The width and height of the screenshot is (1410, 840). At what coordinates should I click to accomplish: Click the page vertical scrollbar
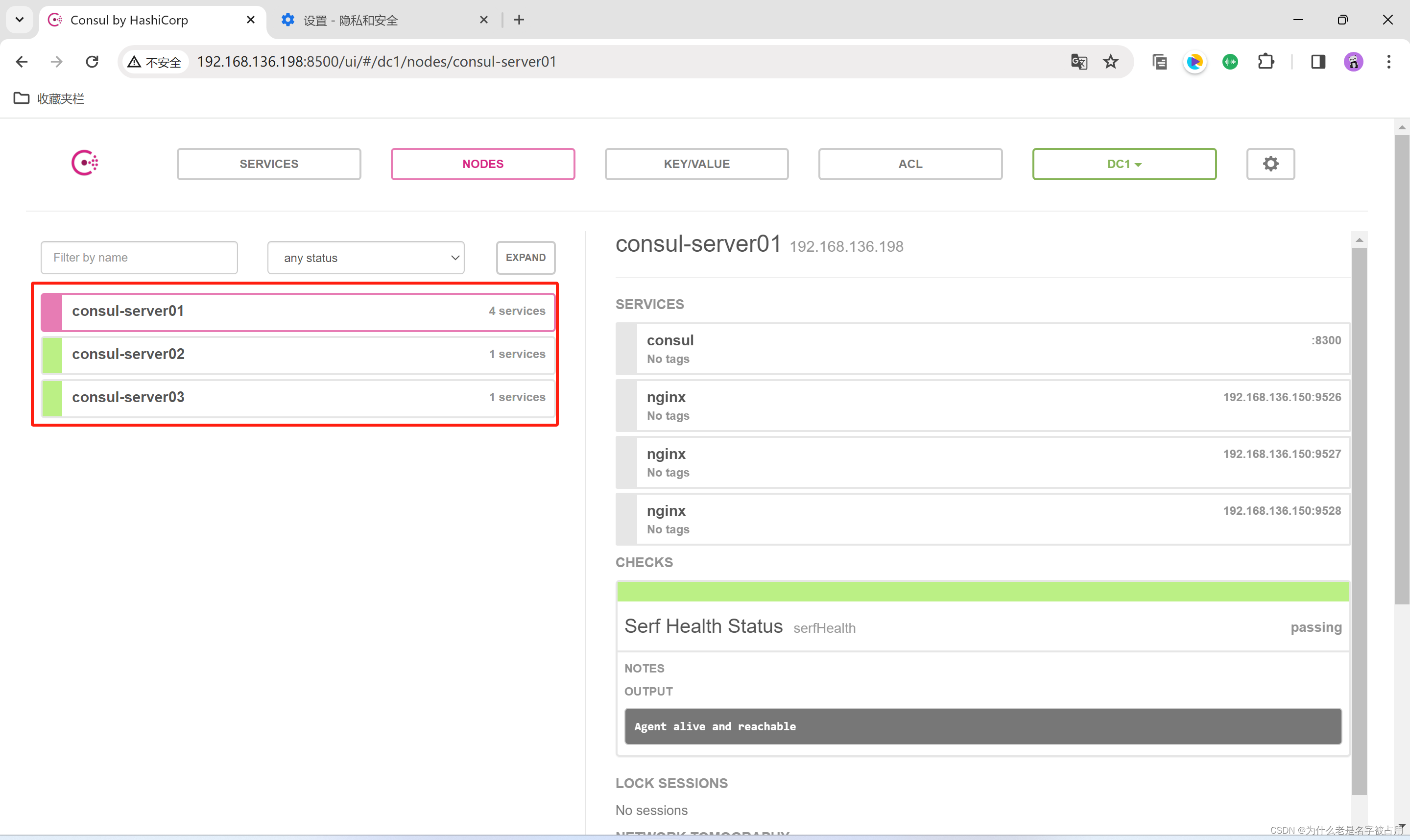(x=1402, y=369)
